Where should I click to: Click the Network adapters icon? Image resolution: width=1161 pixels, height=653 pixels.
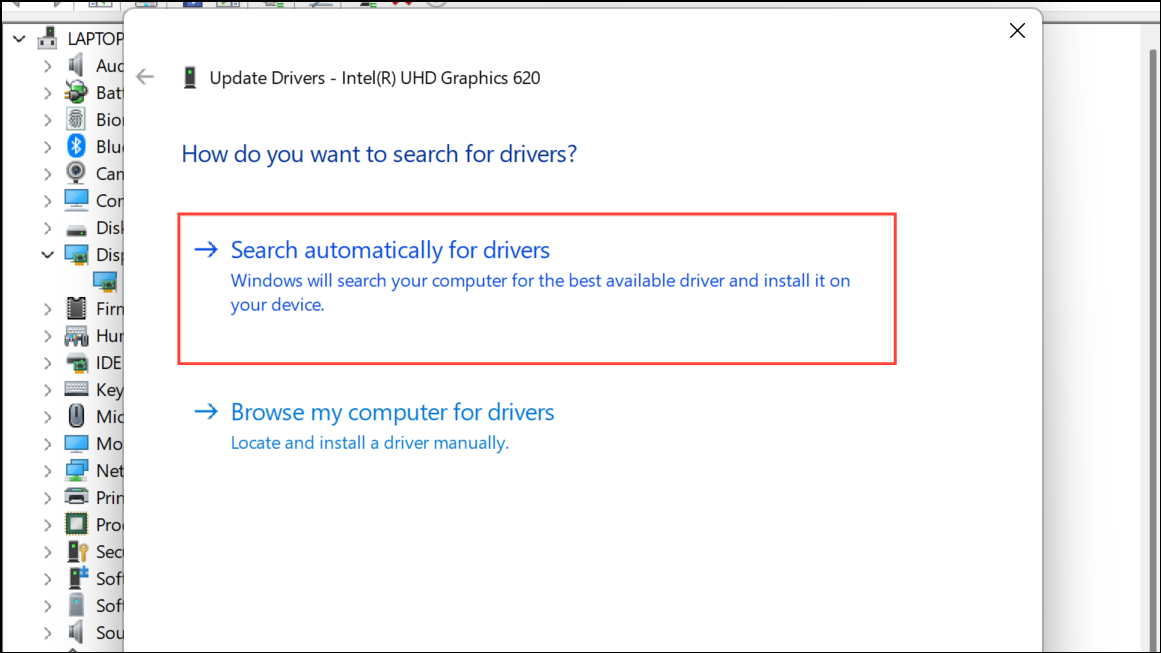pyautogui.click(x=76, y=470)
